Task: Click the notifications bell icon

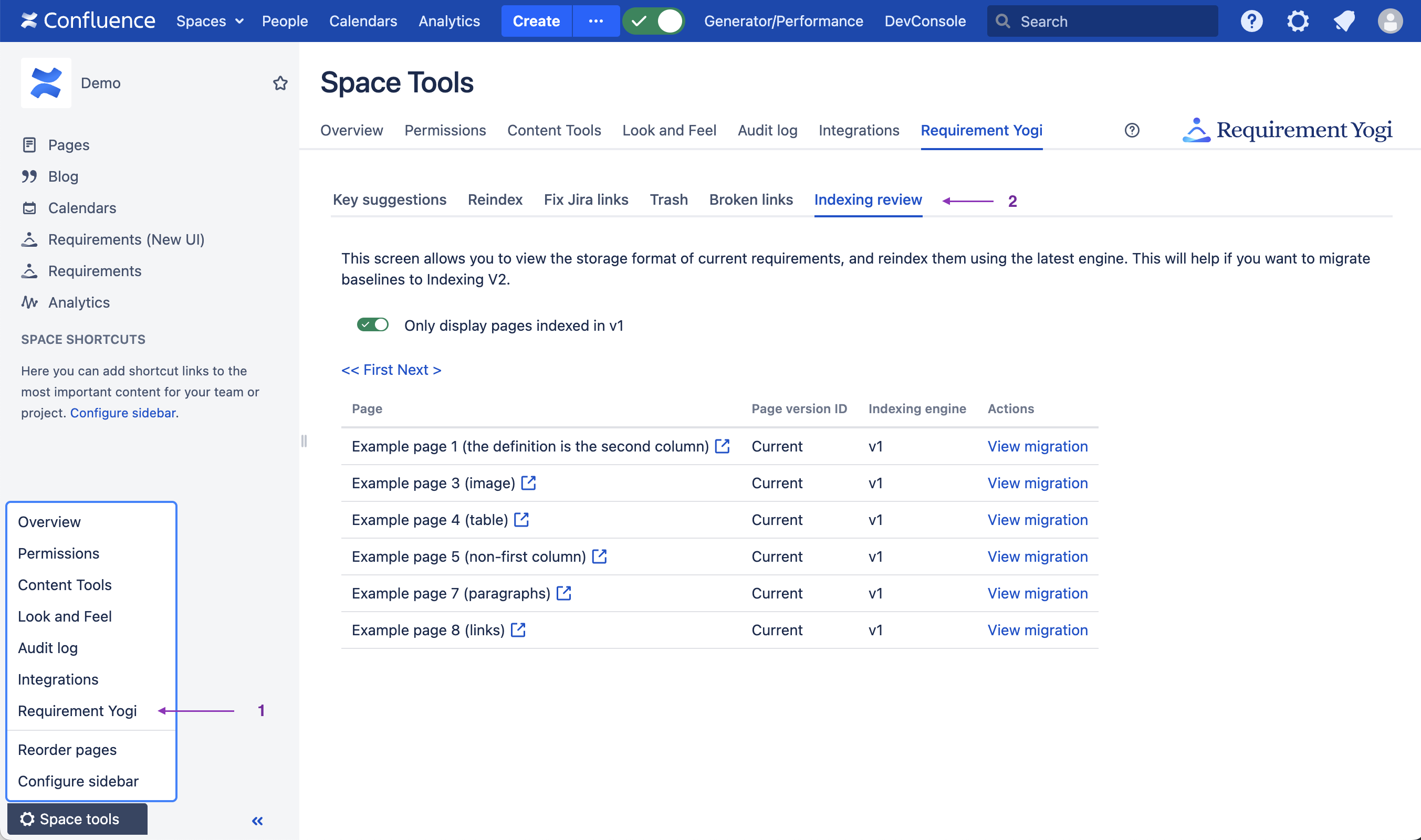Action: click(x=1344, y=21)
